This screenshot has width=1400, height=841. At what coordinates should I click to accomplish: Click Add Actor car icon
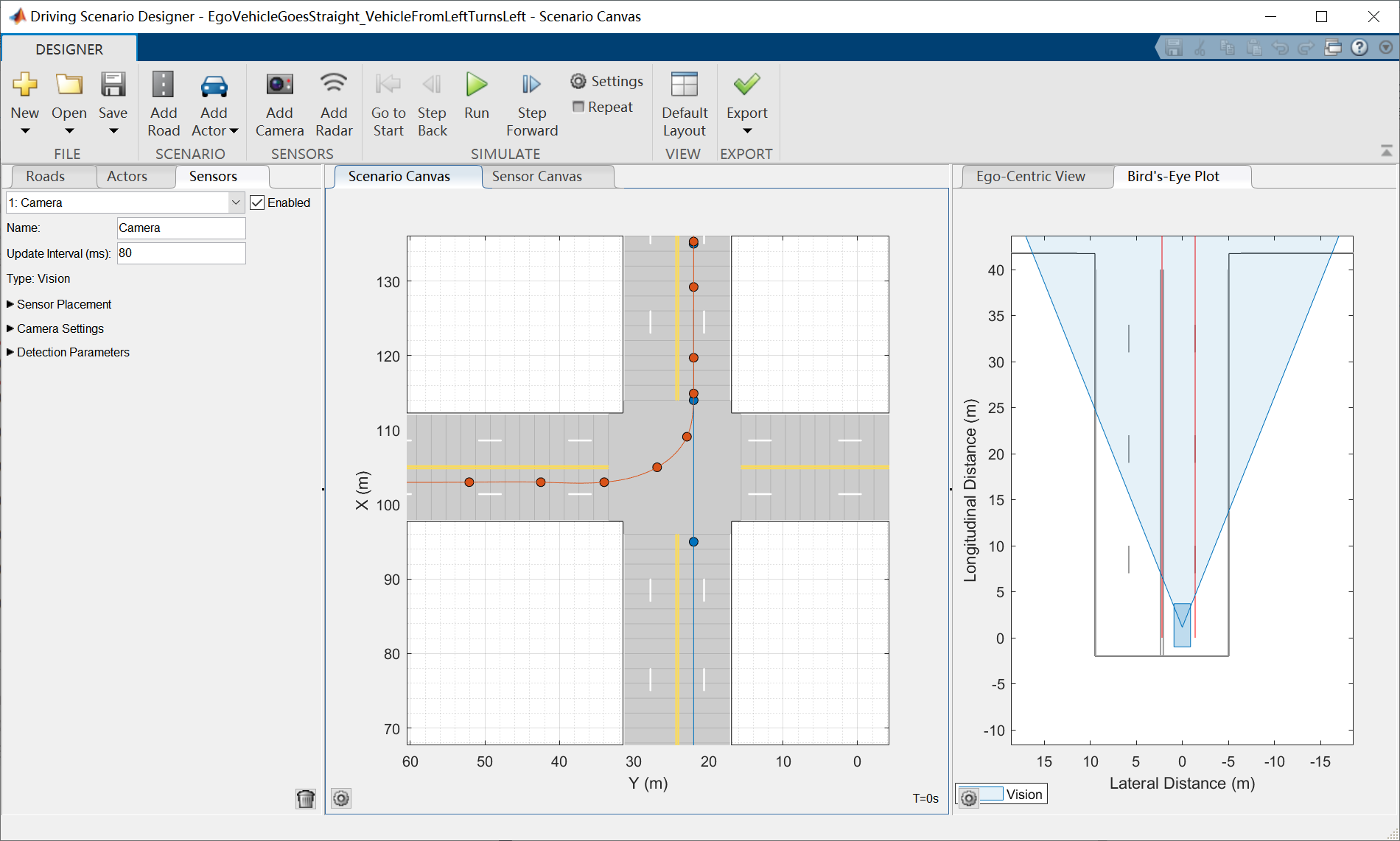[x=214, y=86]
